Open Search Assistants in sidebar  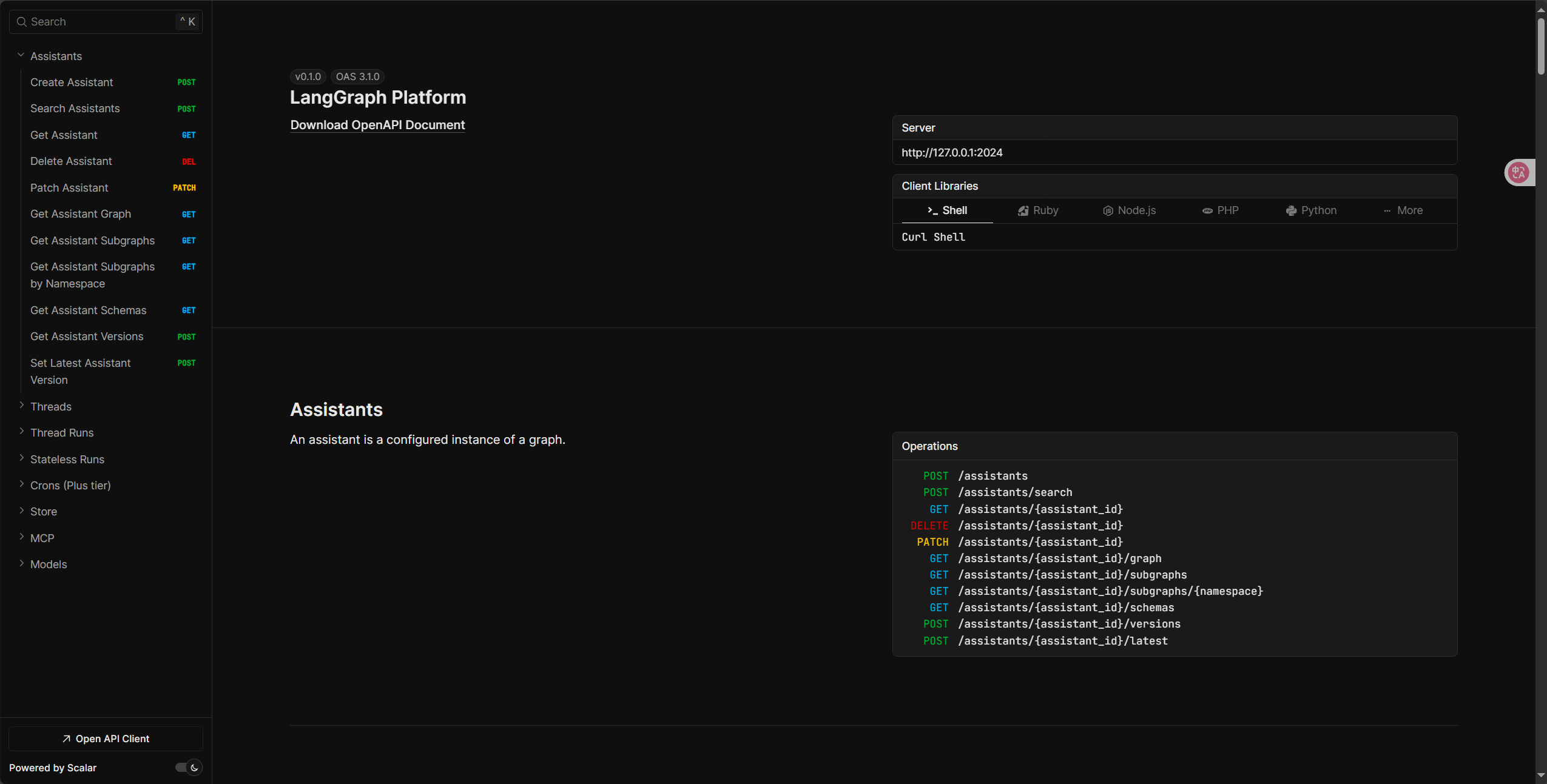pyautogui.click(x=113, y=109)
